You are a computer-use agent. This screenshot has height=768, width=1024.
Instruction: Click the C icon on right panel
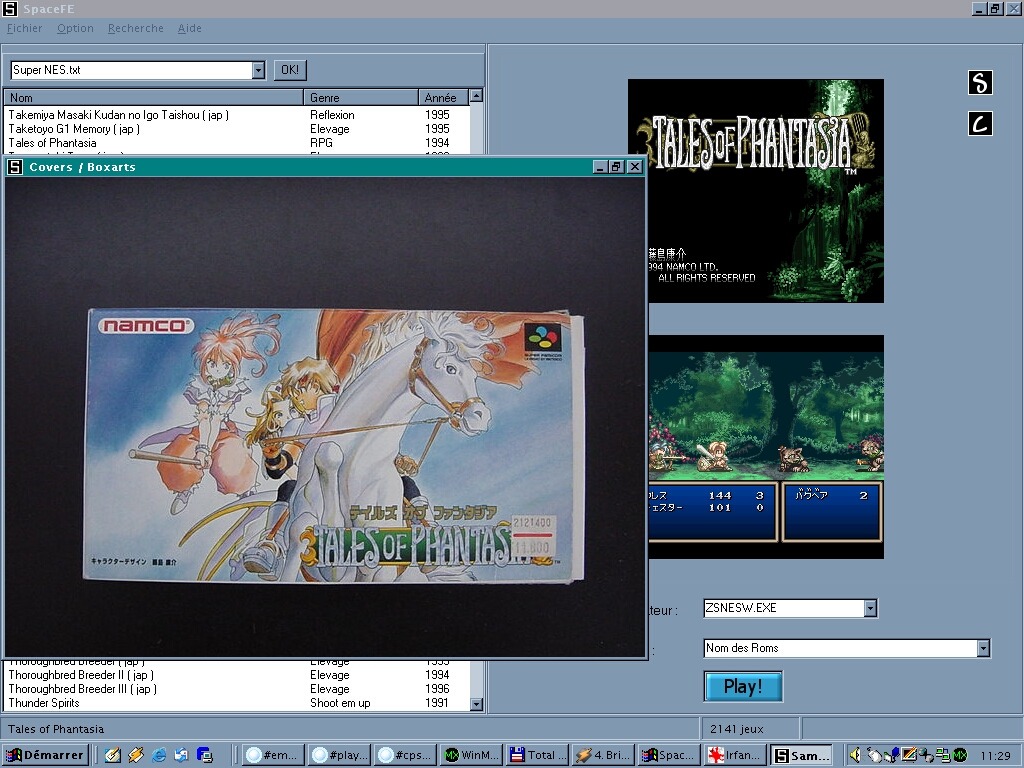point(980,123)
